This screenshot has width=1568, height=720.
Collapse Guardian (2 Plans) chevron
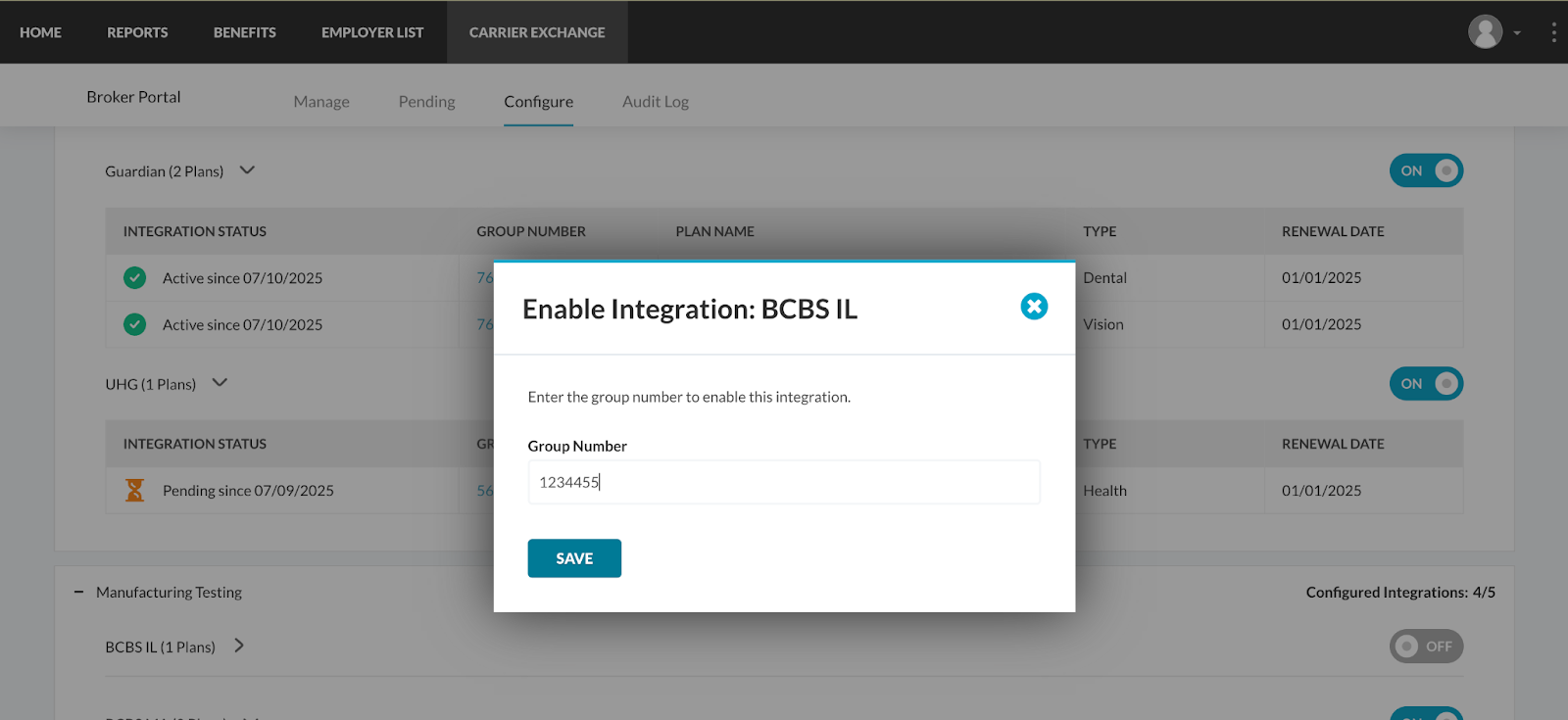click(248, 170)
